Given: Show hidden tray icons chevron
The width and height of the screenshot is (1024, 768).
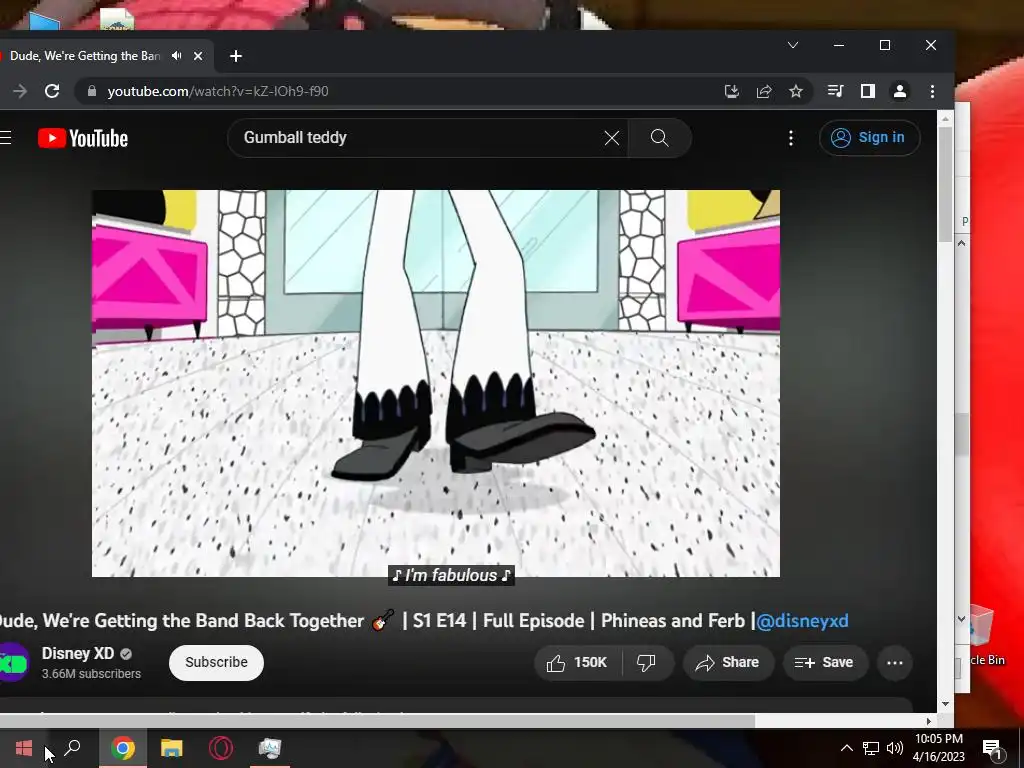Looking at the screenshot, I should tap(846, 748).
